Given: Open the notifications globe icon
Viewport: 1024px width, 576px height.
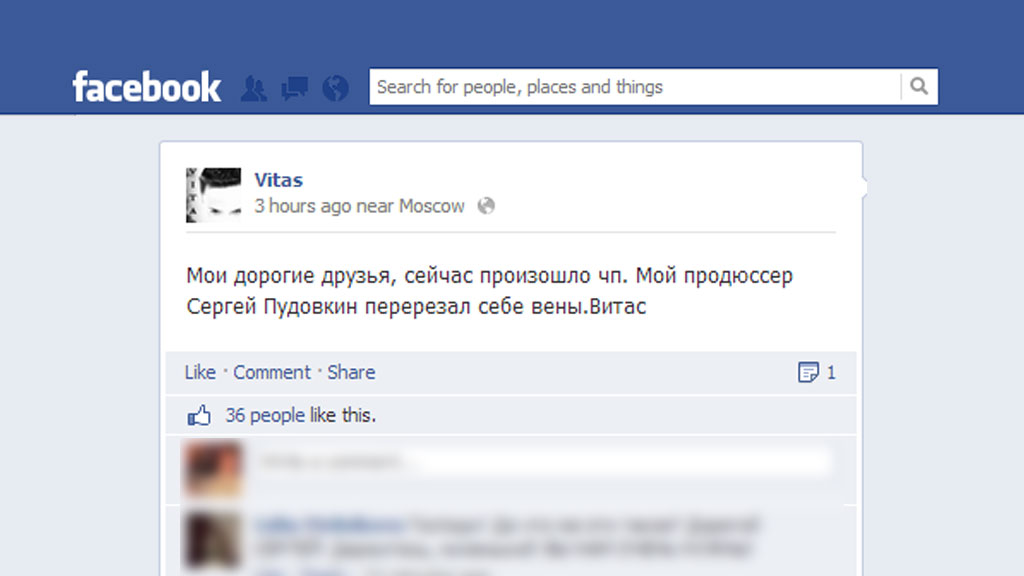Looking at the screenshot, I should tap(336, 88).
